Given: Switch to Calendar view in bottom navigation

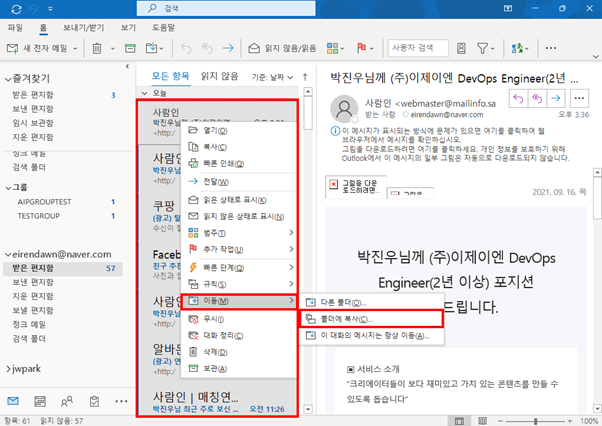Looking at the screenshot, I should pyautogui.click(x=40, y=401).
